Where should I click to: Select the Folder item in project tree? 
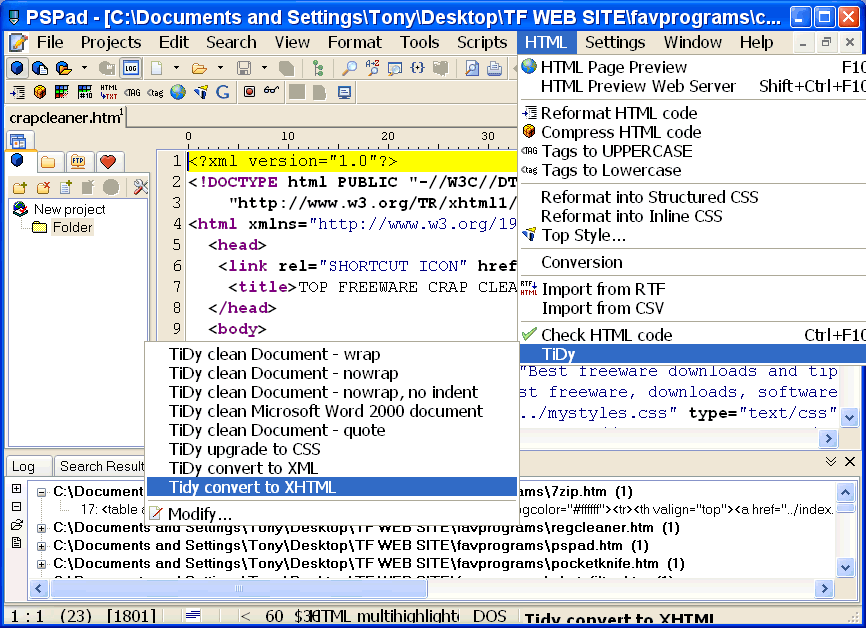pyautogui.click(x=72, y=227)
